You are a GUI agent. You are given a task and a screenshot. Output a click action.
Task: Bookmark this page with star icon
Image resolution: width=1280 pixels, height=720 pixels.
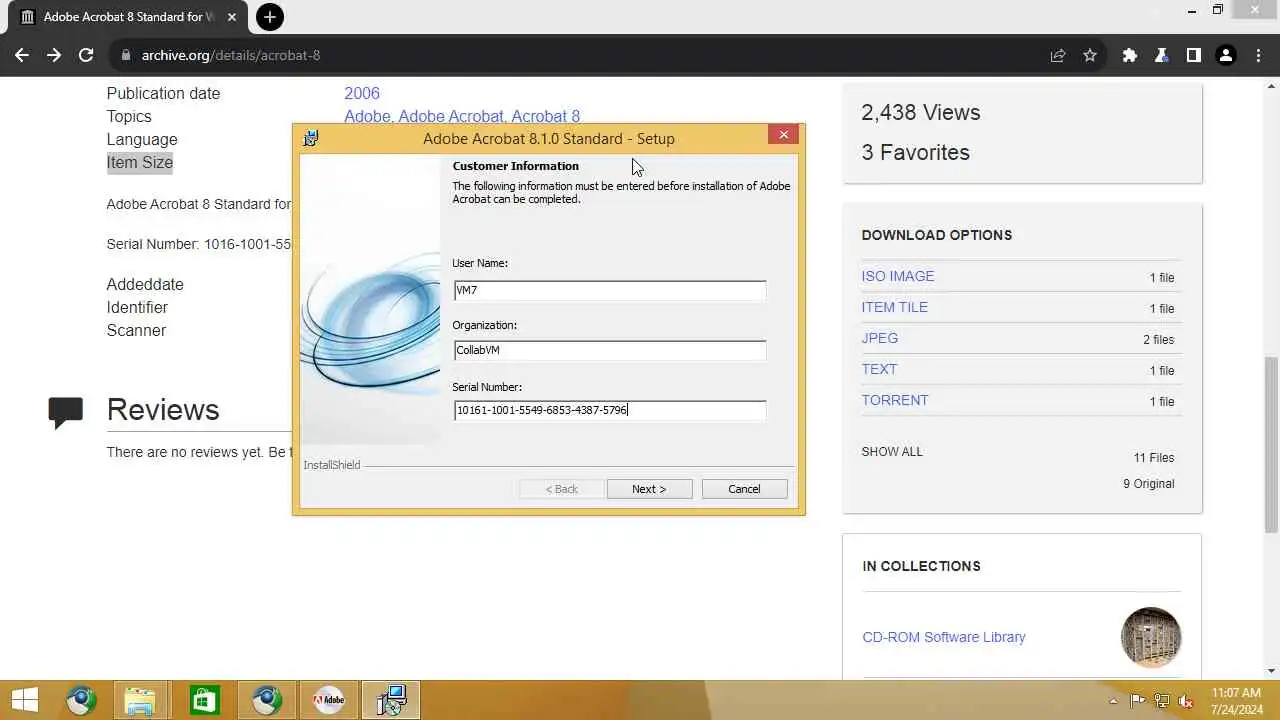click(x=1090, y=55)
